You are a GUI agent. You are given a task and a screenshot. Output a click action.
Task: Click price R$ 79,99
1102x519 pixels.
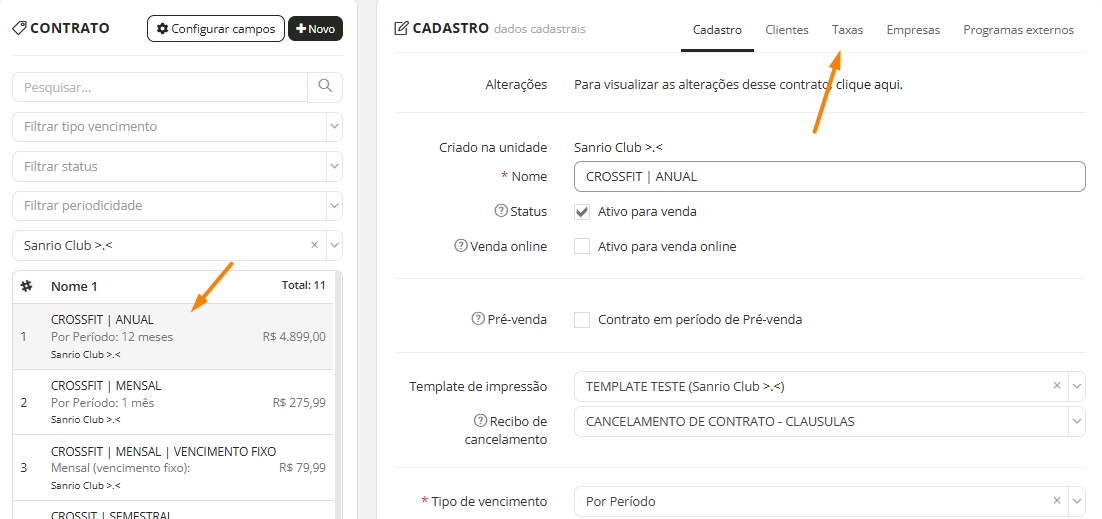(302, 468)
